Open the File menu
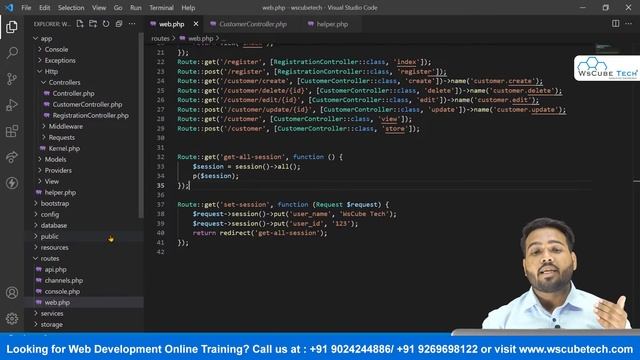The image size is (640, 360). tap(26, 8)
